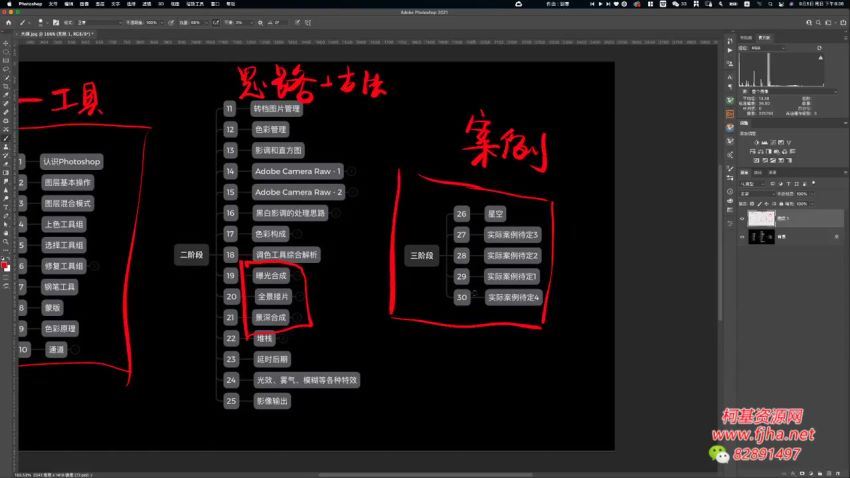Toggle pressure for opacity button
This screenshot has width=850, height=478.
(x=171, y=23)
